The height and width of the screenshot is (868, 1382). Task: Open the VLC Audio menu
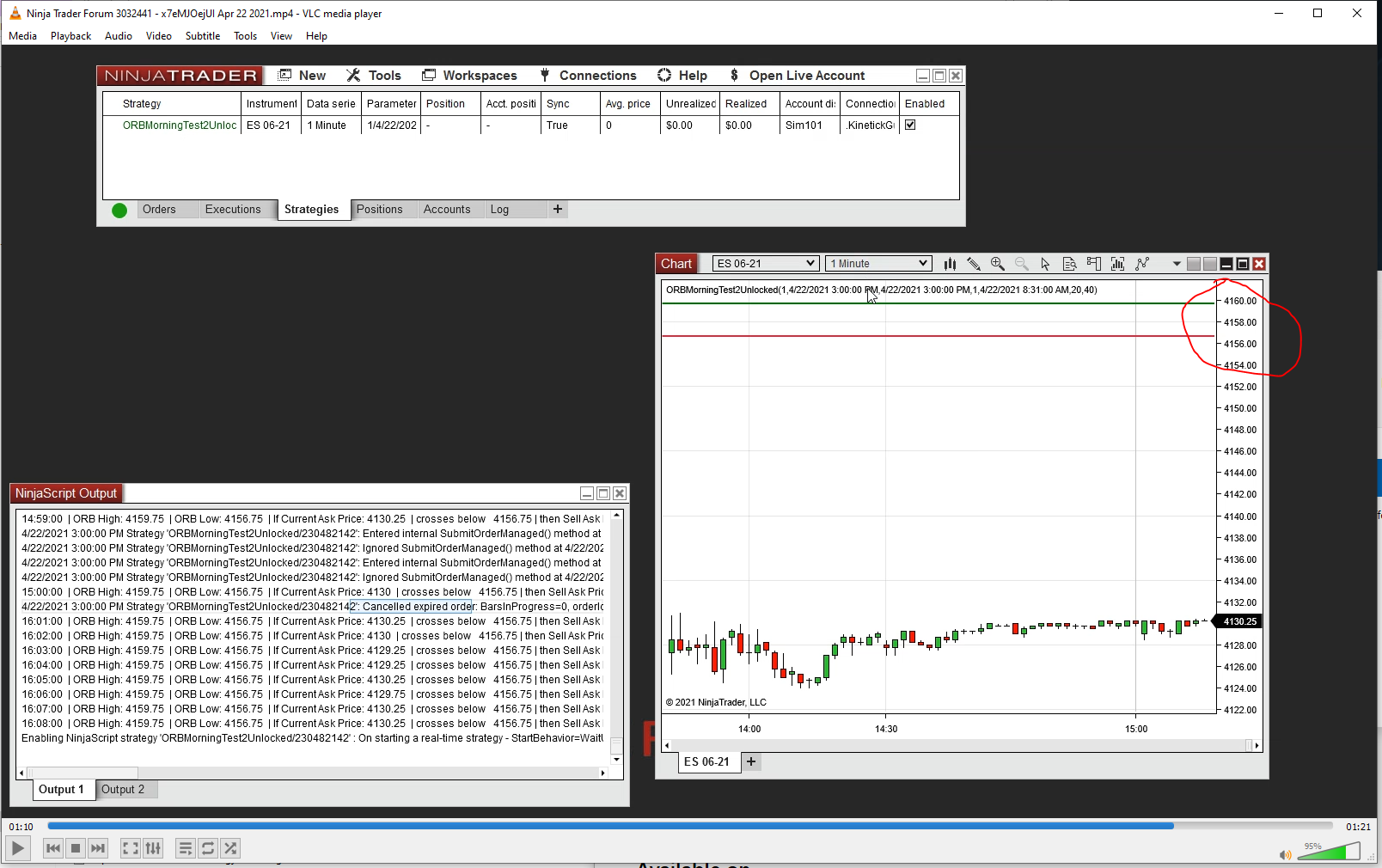(x=119, y=36)
